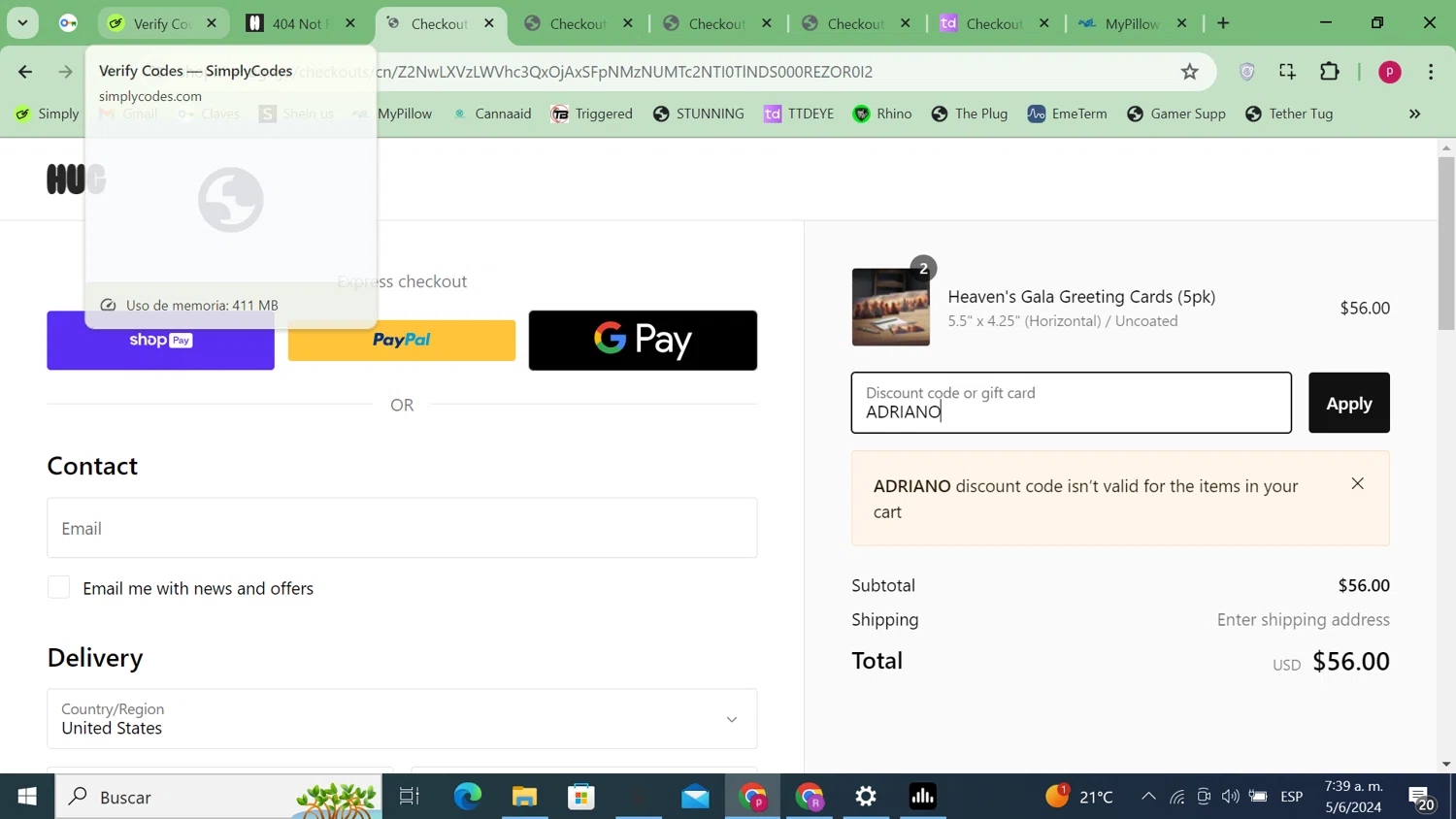
Task: Open the bar-chart app on the taskbar
Action: click(922, 797)
